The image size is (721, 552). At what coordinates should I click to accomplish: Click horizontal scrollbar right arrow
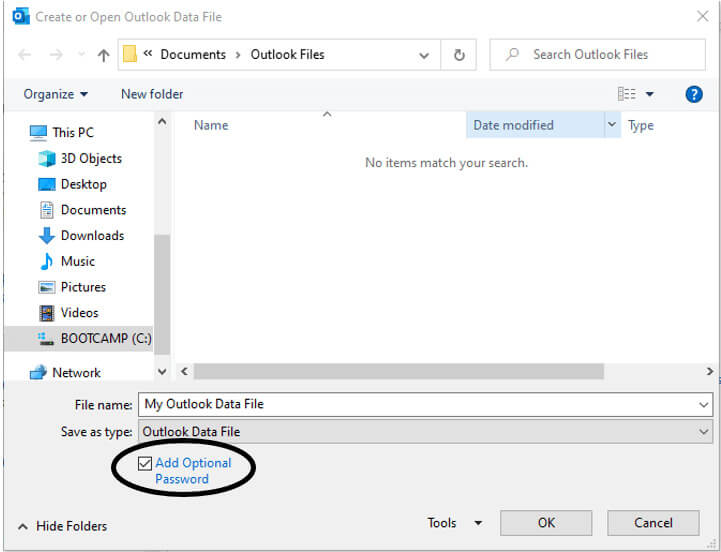coord(710,371)
